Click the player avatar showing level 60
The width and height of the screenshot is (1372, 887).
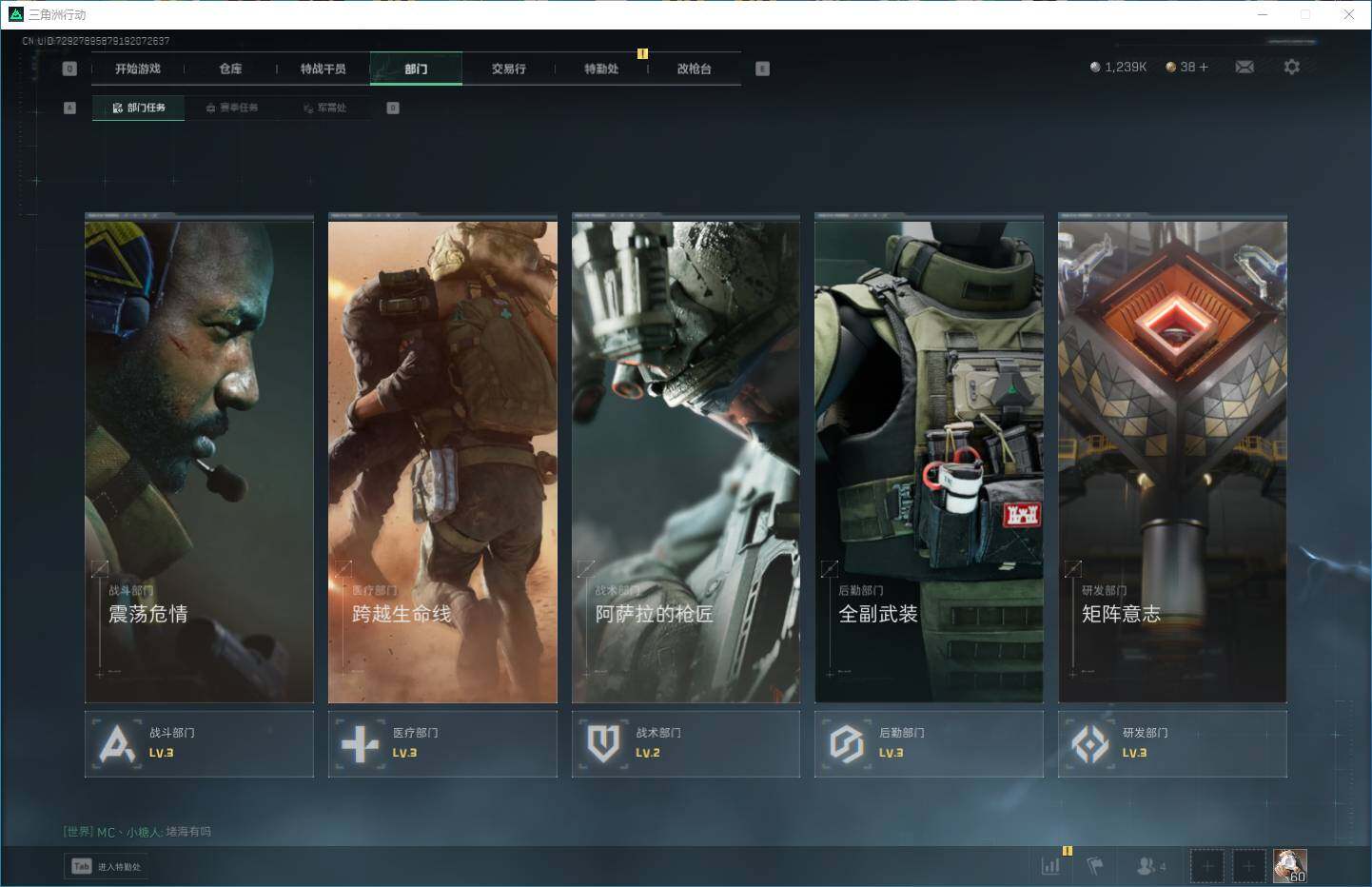click(1289, 866)
